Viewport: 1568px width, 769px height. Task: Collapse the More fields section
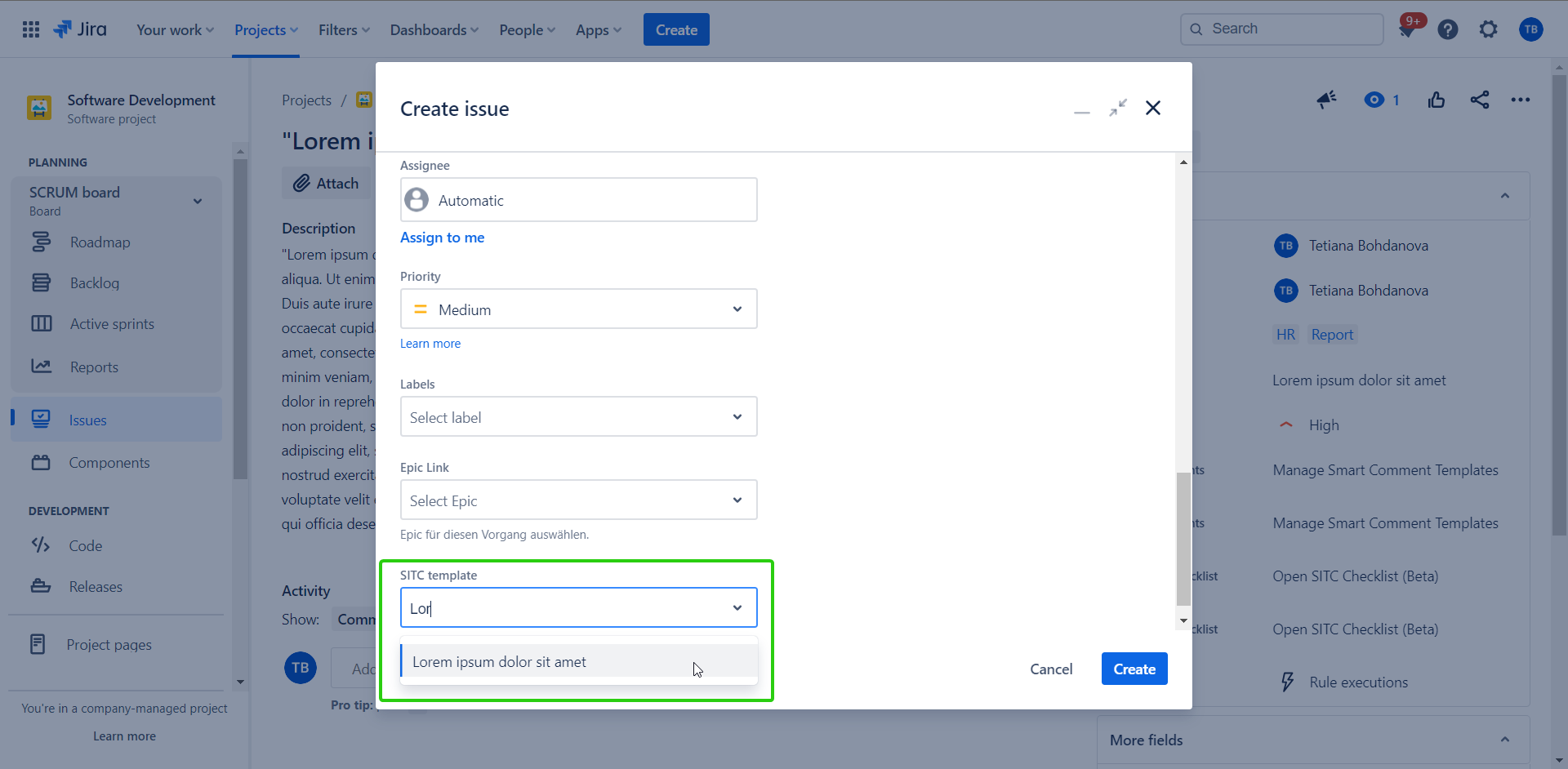[1504, 740]
